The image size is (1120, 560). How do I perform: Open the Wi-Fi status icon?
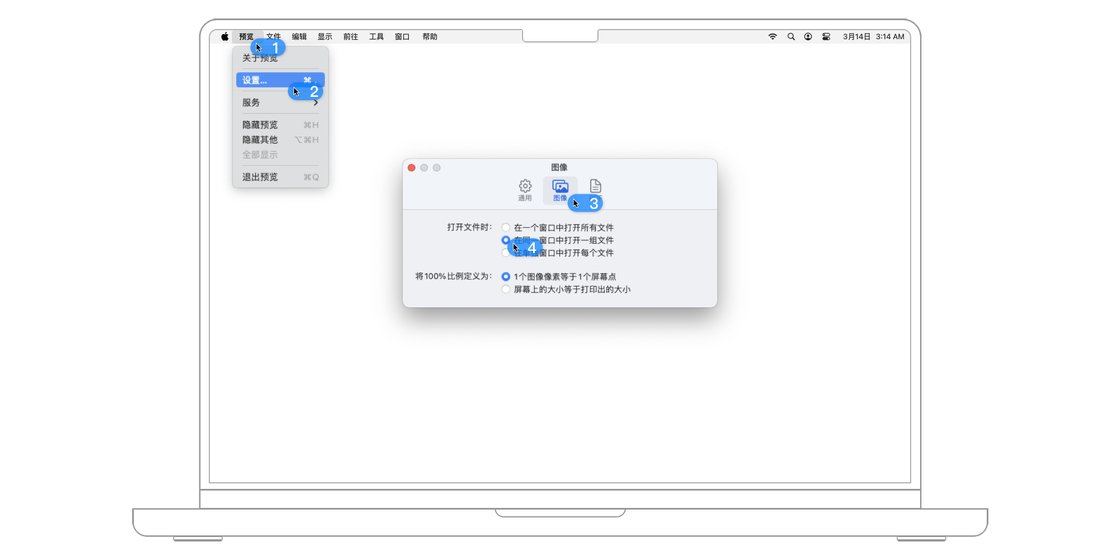coord(772,37)
